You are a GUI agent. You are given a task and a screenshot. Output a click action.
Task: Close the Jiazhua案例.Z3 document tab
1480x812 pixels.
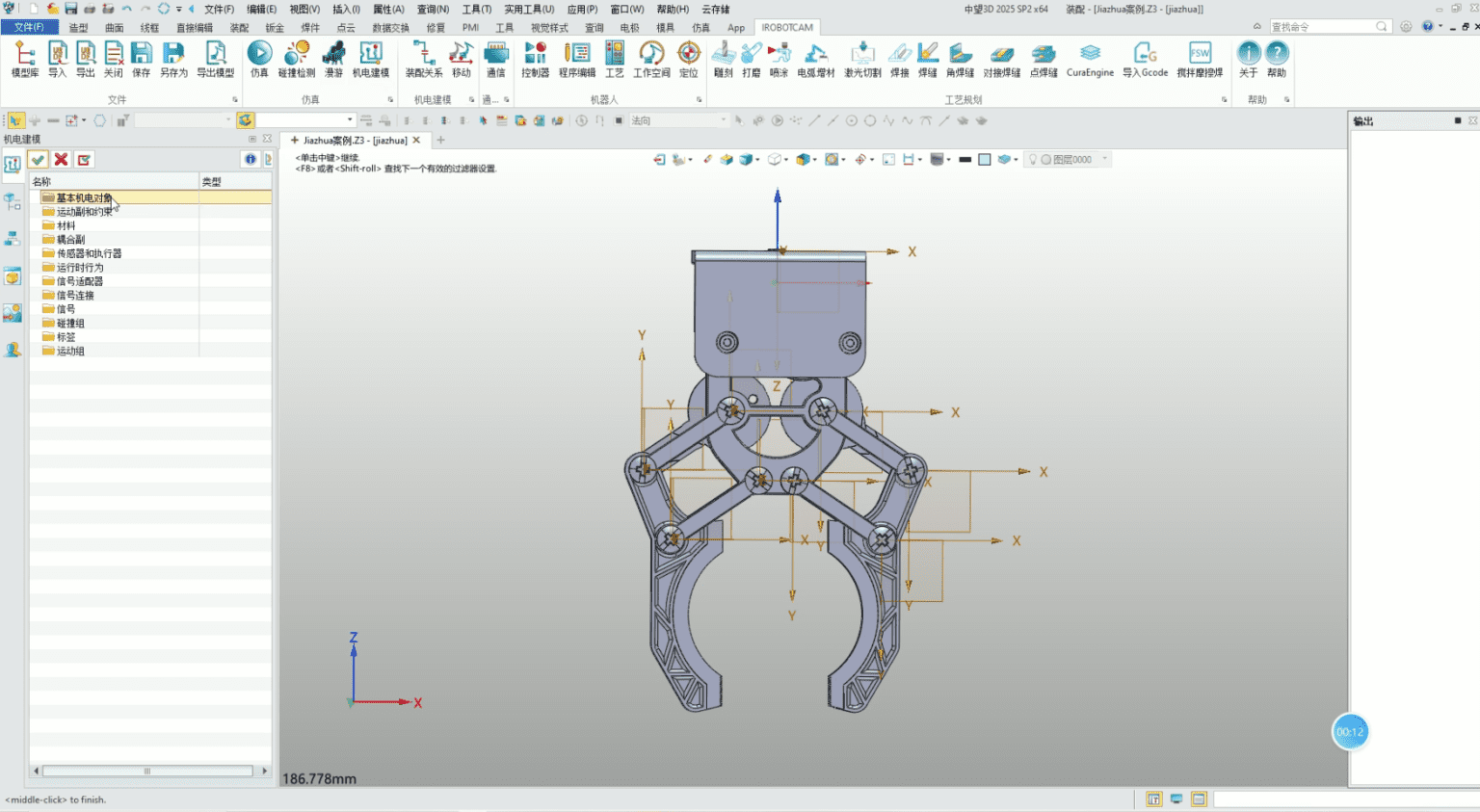click(x=416, y=141)
